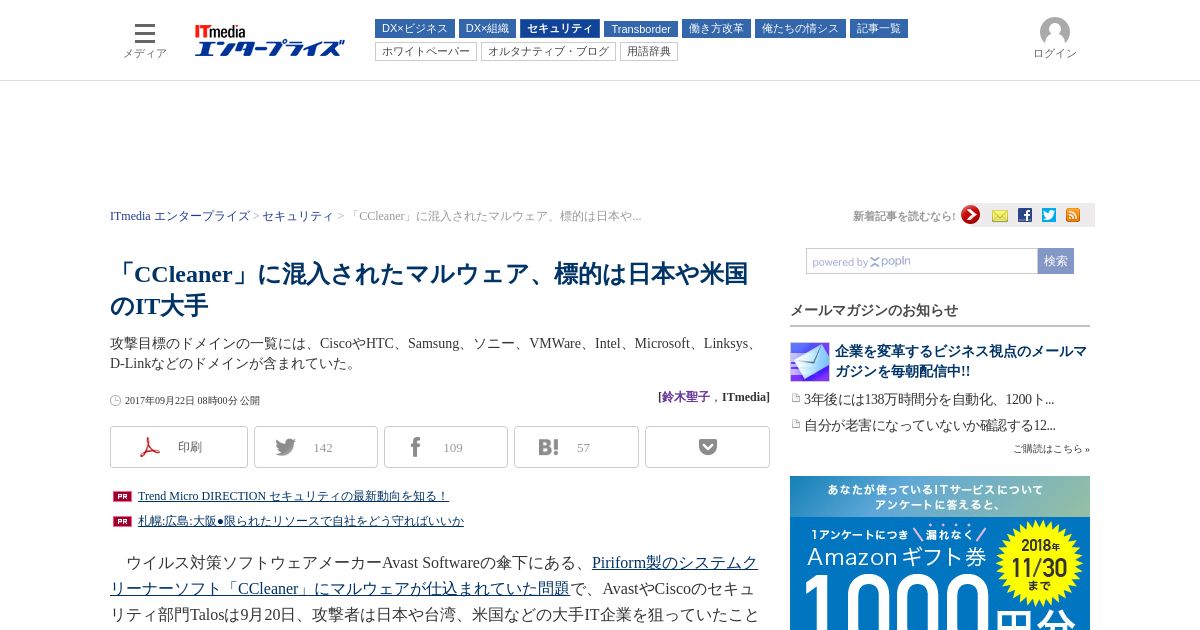Open the Twitter follow icon
Screen dimensions: 1200x630
(1049, 215)
